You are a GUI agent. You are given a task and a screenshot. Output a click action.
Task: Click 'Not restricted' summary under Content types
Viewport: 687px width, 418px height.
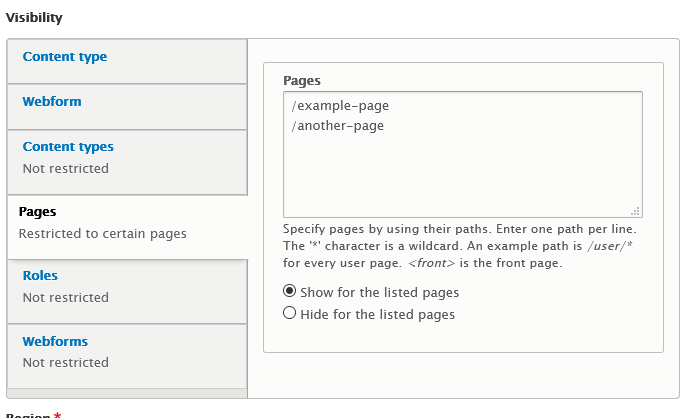pos(66,168)
